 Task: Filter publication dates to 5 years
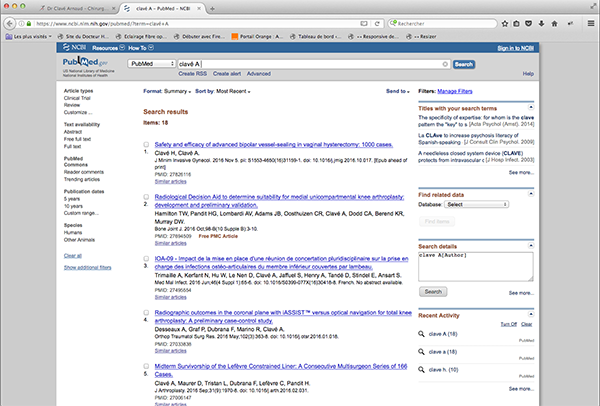72,199
